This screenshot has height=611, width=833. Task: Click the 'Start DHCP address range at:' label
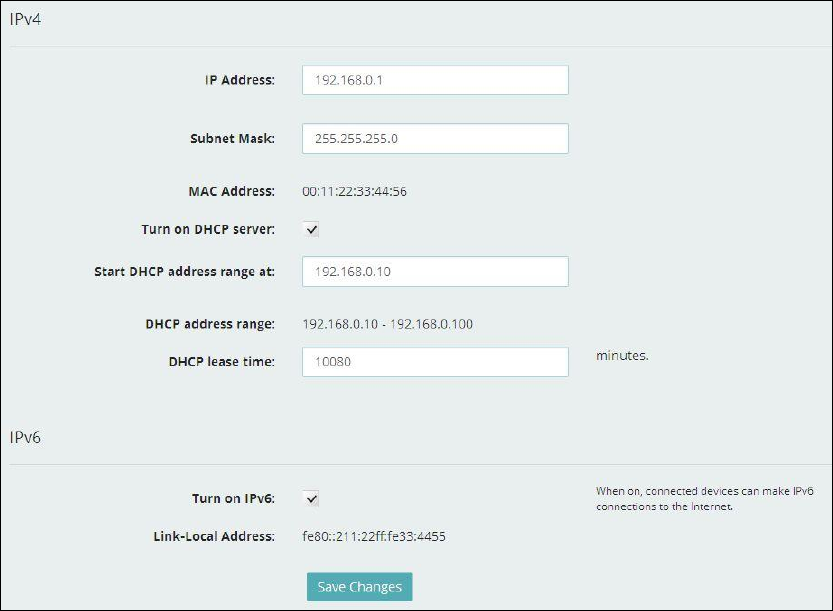(x=184, y=271)
